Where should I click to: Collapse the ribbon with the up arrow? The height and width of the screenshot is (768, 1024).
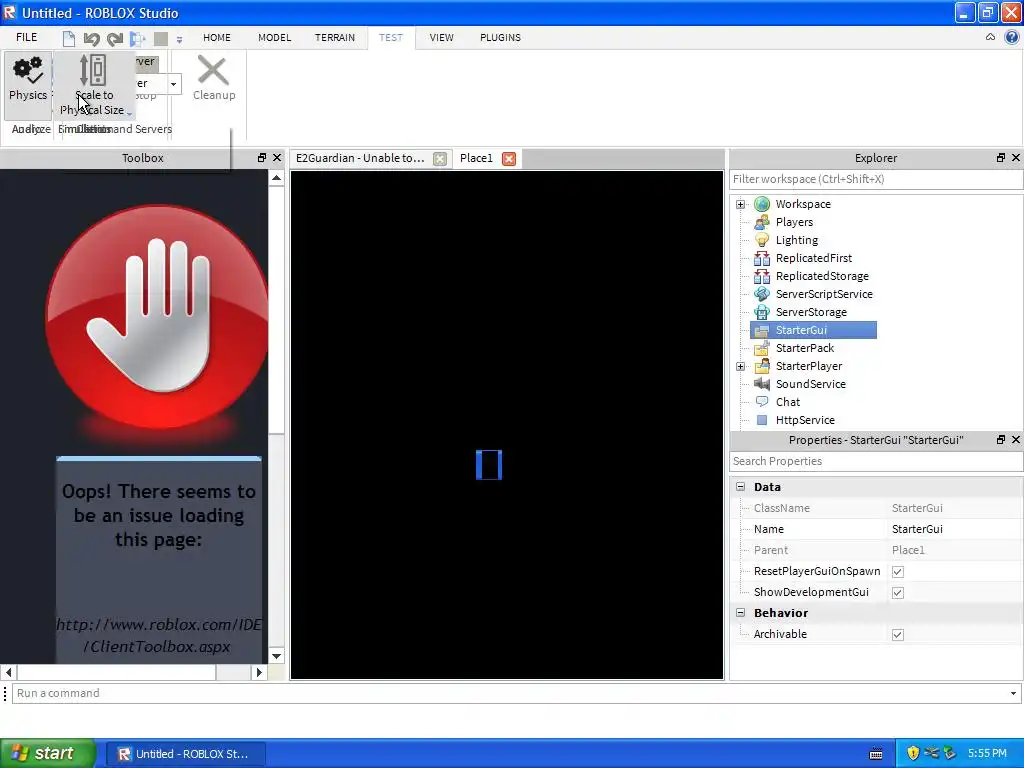[991, 37]
